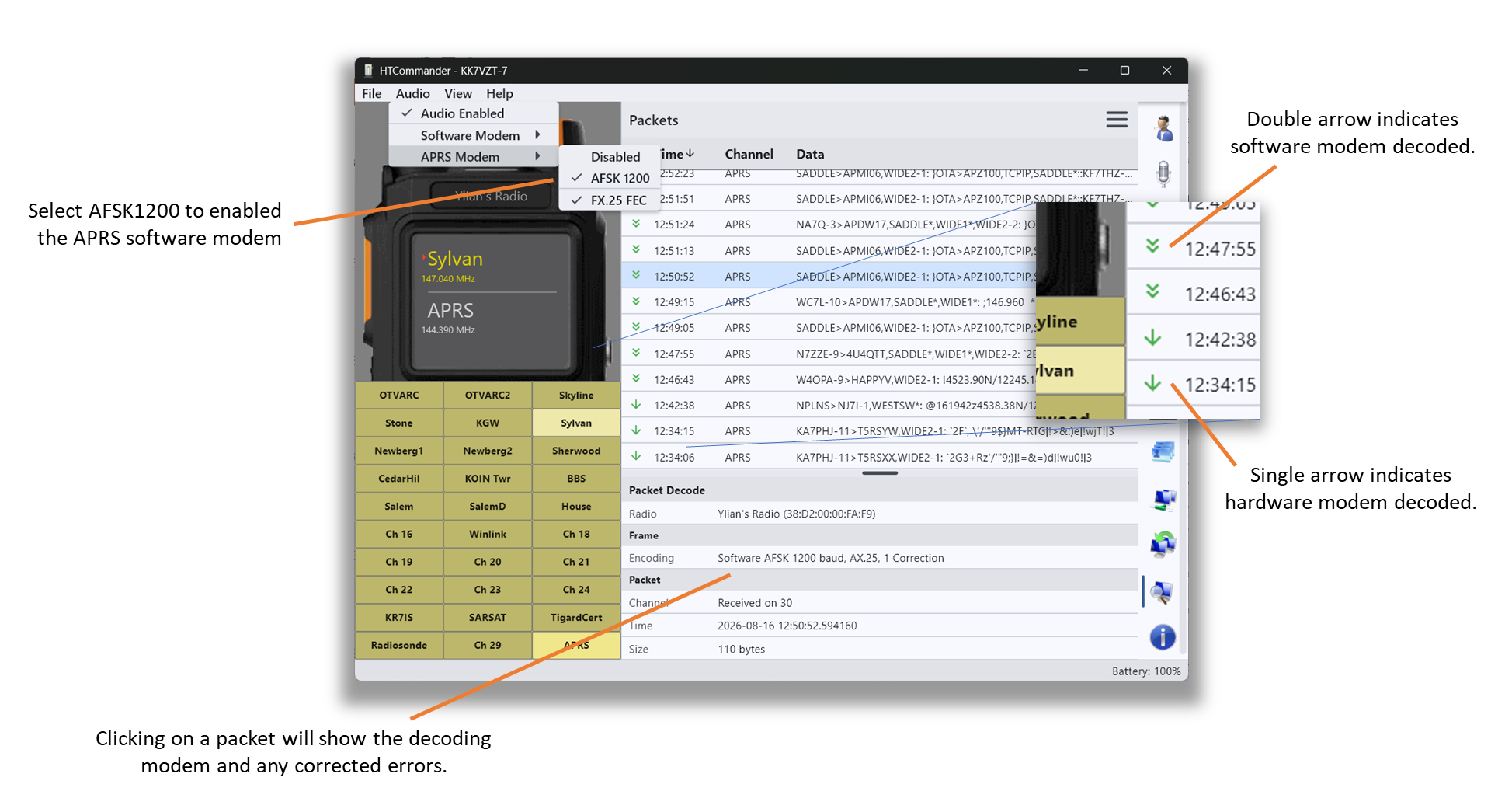Toggle Audio Enabled menu option
Image resolution: width=1512 pixels, height=812 pixels.
[x=473, y=113]
